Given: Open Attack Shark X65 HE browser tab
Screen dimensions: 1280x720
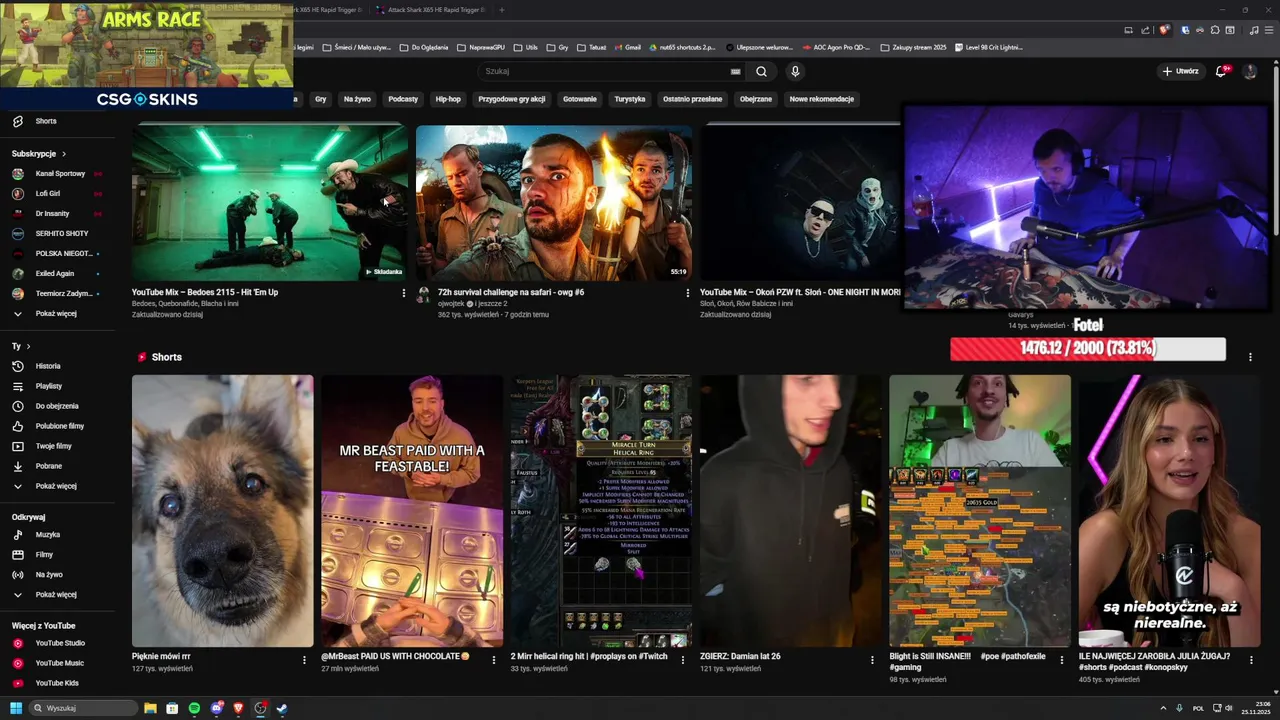Looking at the screenshot, I should (x=430, y=10).
